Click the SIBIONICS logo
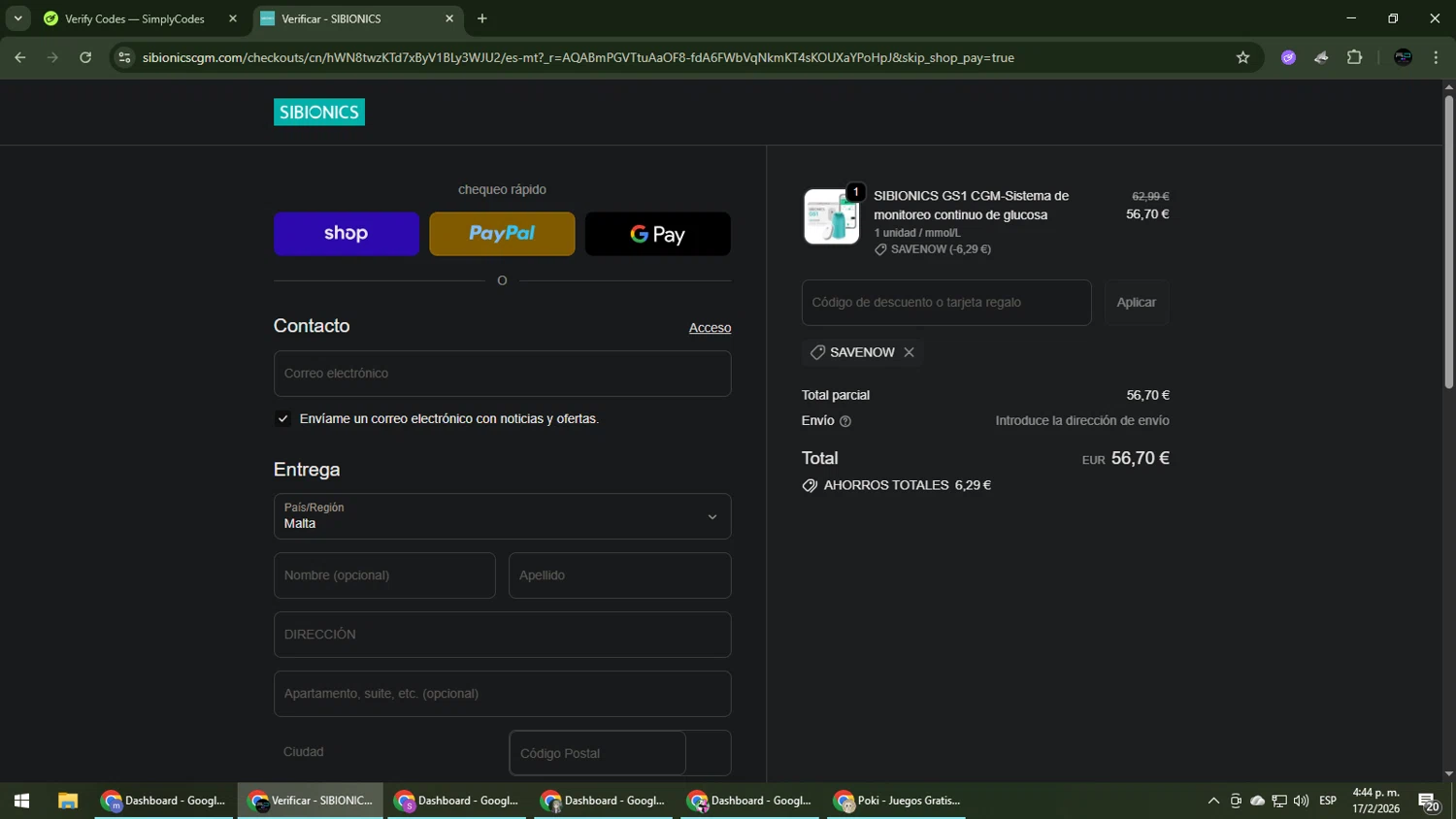The image size is (1456, 819). pos(319,113)
